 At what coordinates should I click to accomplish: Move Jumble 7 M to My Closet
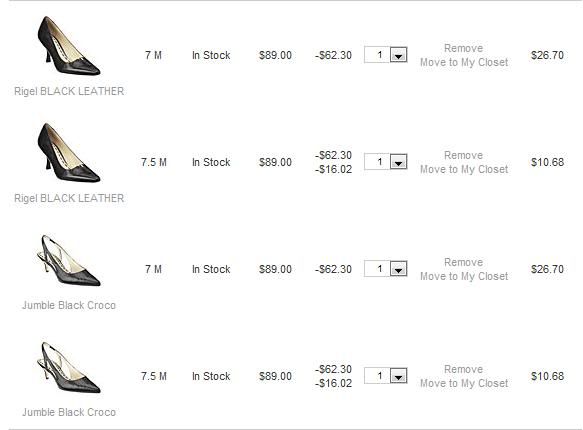464,277
